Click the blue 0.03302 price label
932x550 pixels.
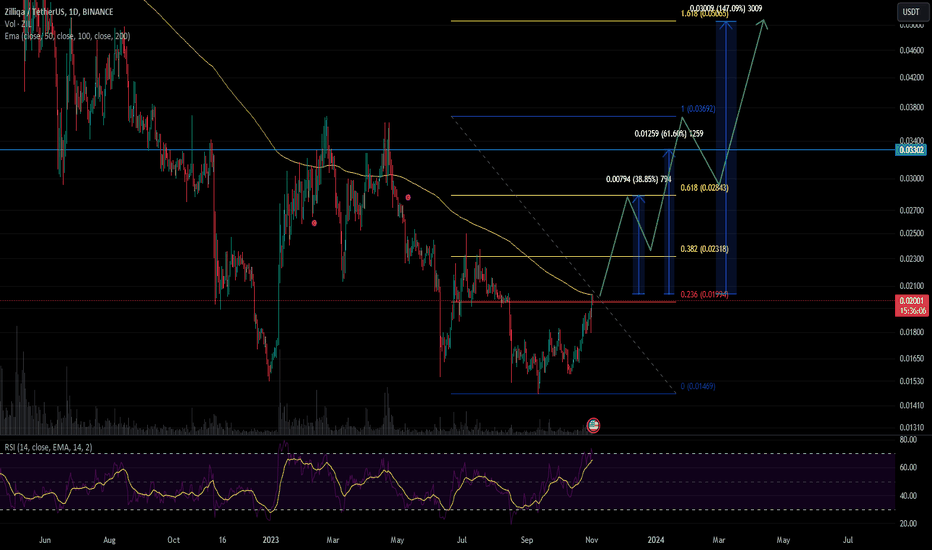[911, 150]
